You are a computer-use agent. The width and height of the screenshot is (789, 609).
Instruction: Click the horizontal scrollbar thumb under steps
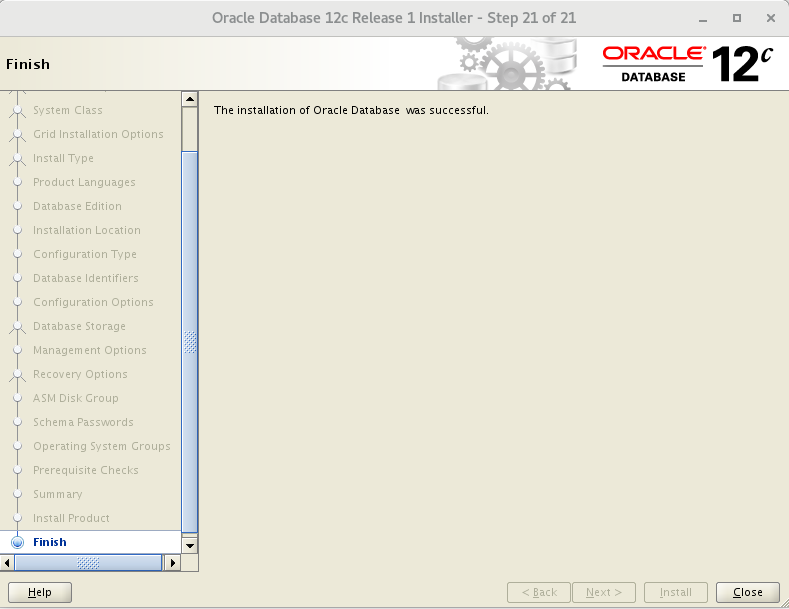tap(88, 562)
